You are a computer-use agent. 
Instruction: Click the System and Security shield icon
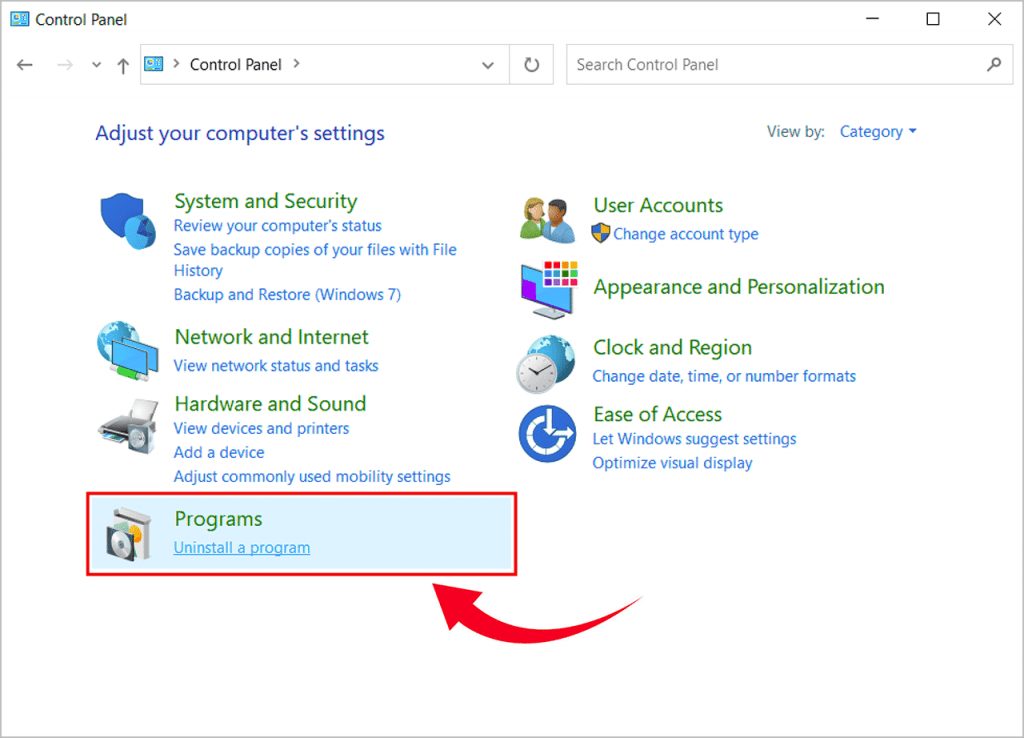coord(128,221)
